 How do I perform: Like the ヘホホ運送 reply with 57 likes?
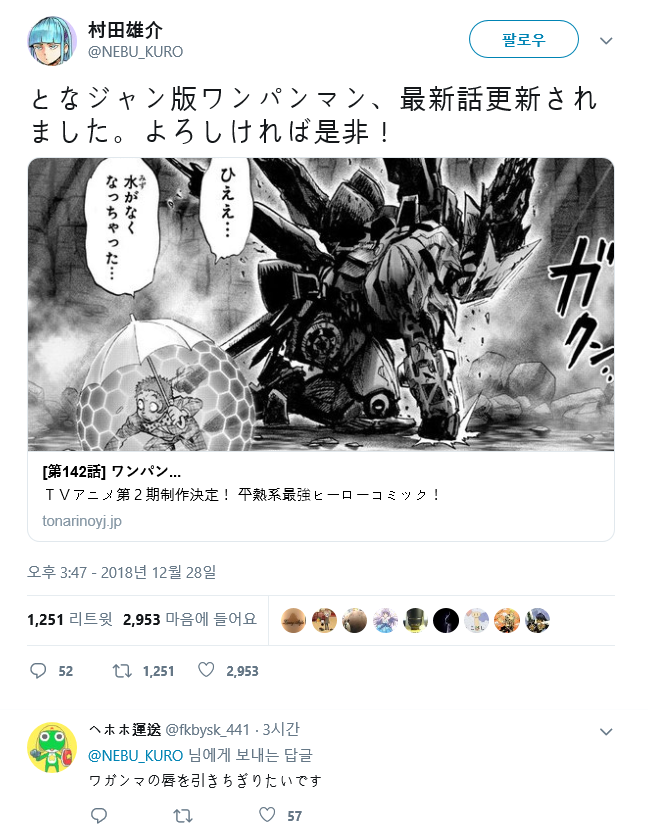tap(267, 815)
